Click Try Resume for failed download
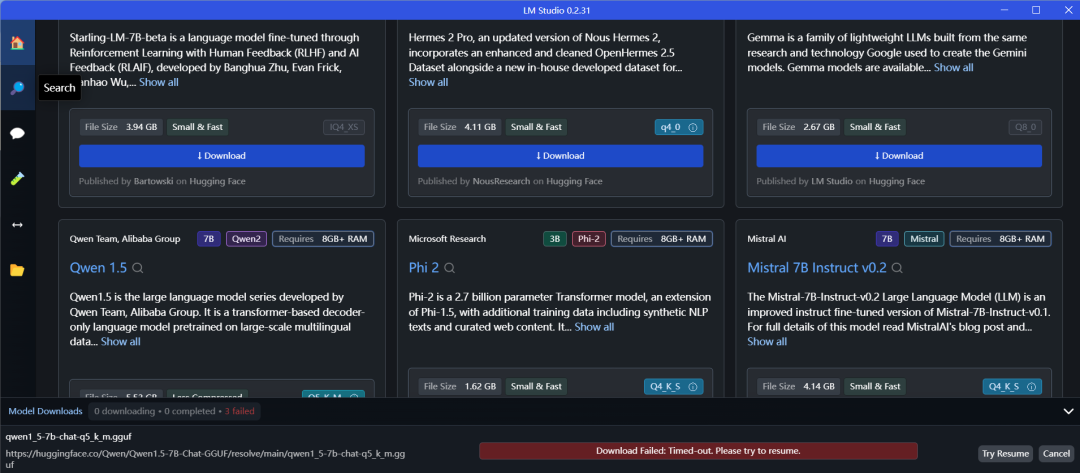The width and height of the screenshot is (1080, 473). [x=1006, y=454]
